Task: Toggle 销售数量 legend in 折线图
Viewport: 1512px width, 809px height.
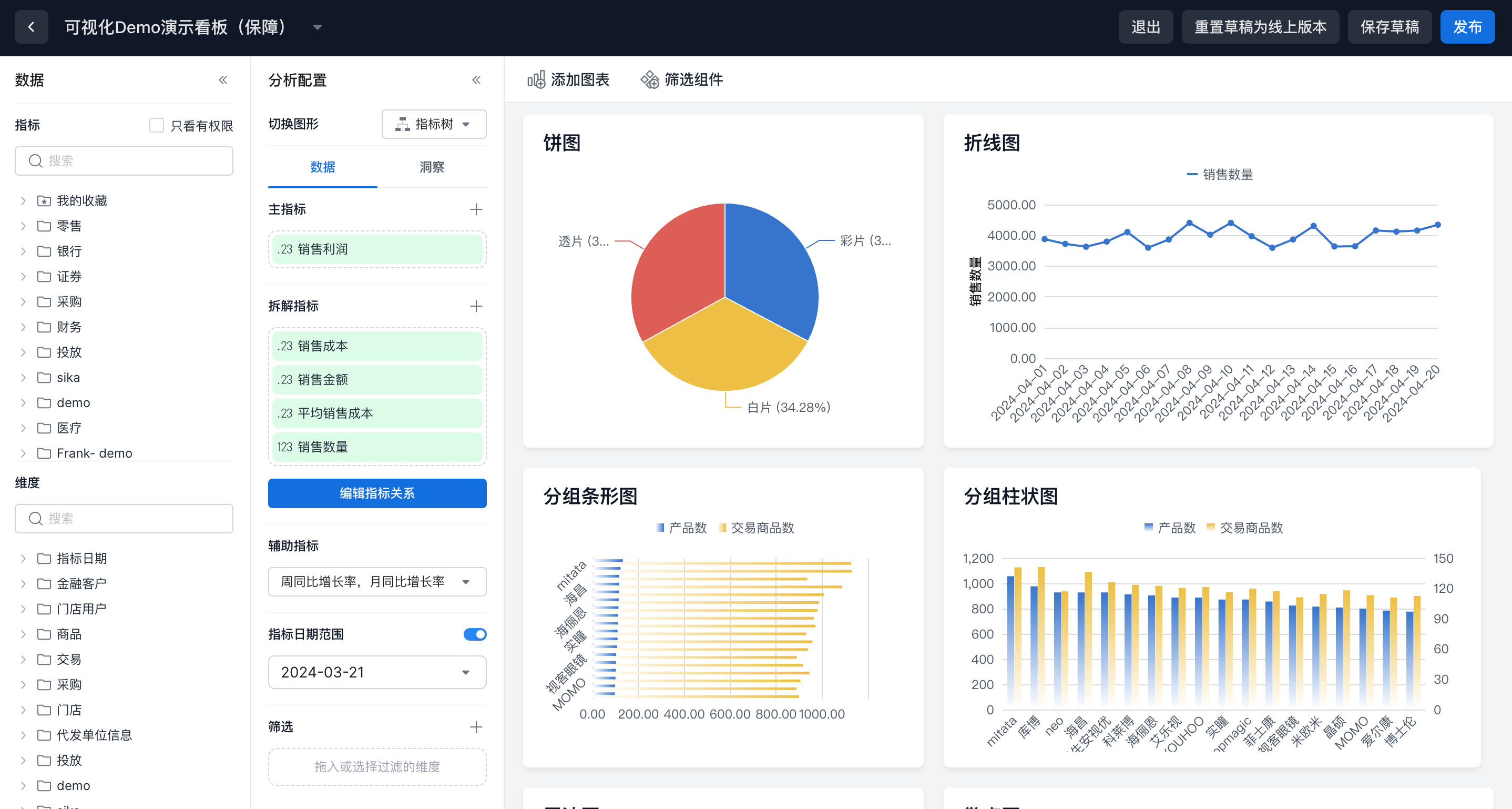Action: pos(1220,174)
